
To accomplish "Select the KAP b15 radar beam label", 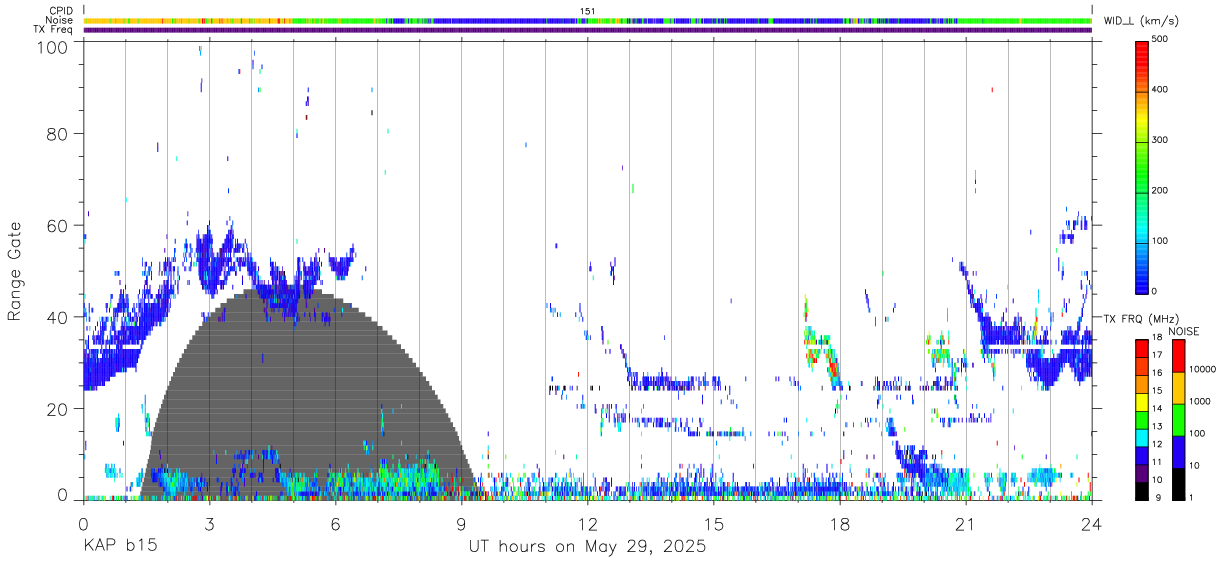I will (x=119, y=547).
